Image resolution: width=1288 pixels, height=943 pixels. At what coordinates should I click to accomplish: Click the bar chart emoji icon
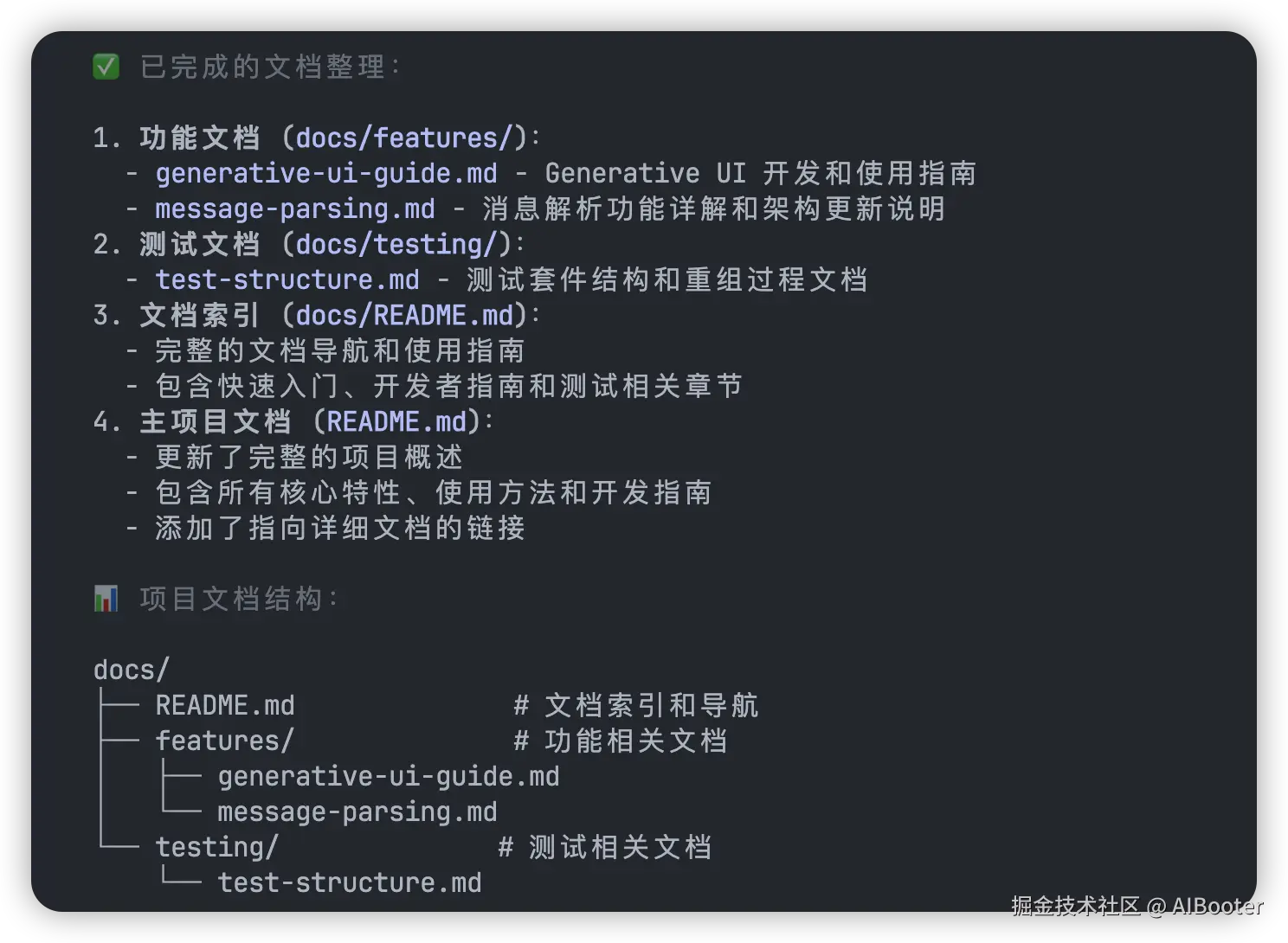coord(106,599)
